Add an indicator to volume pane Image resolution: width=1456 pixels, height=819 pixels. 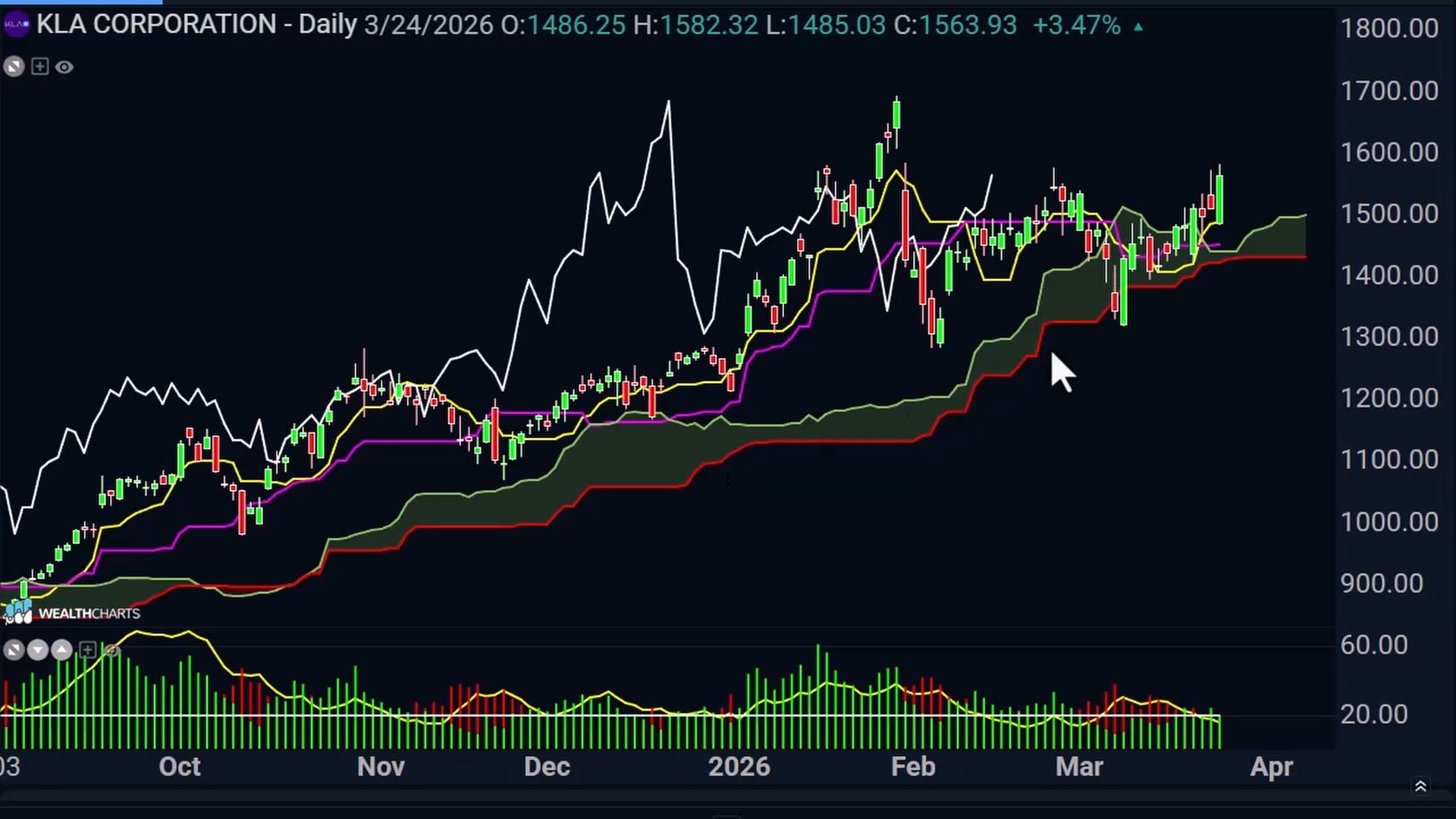tap(87, 650)
